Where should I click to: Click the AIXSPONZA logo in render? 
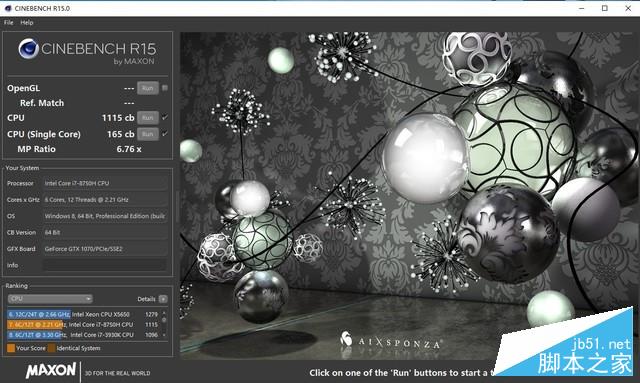pyautogui.click(x=391, y=340)
